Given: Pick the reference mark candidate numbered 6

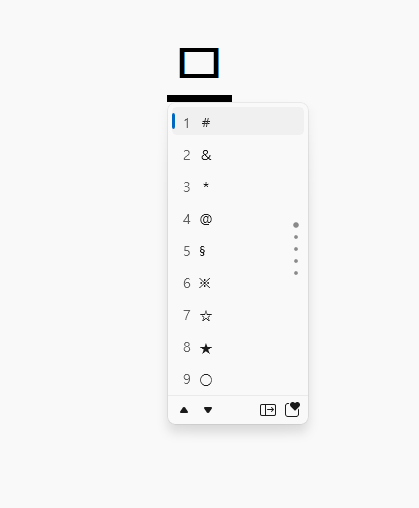Looking at the screenshot, I should [238, 283].
